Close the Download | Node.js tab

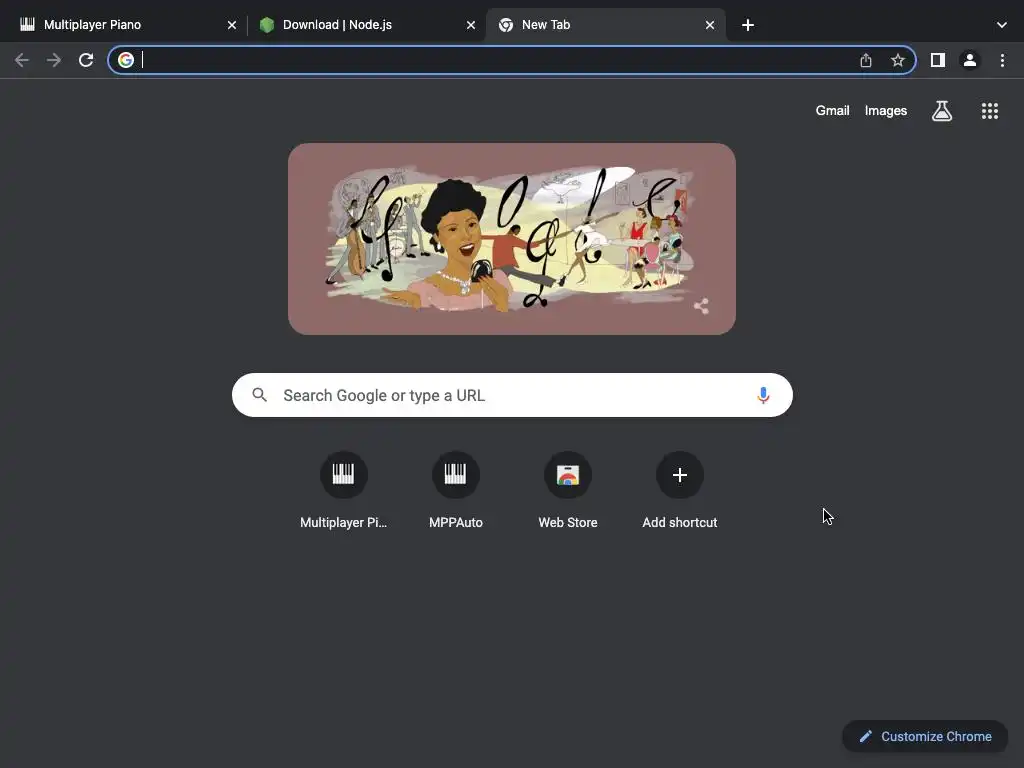click(471, 25)
